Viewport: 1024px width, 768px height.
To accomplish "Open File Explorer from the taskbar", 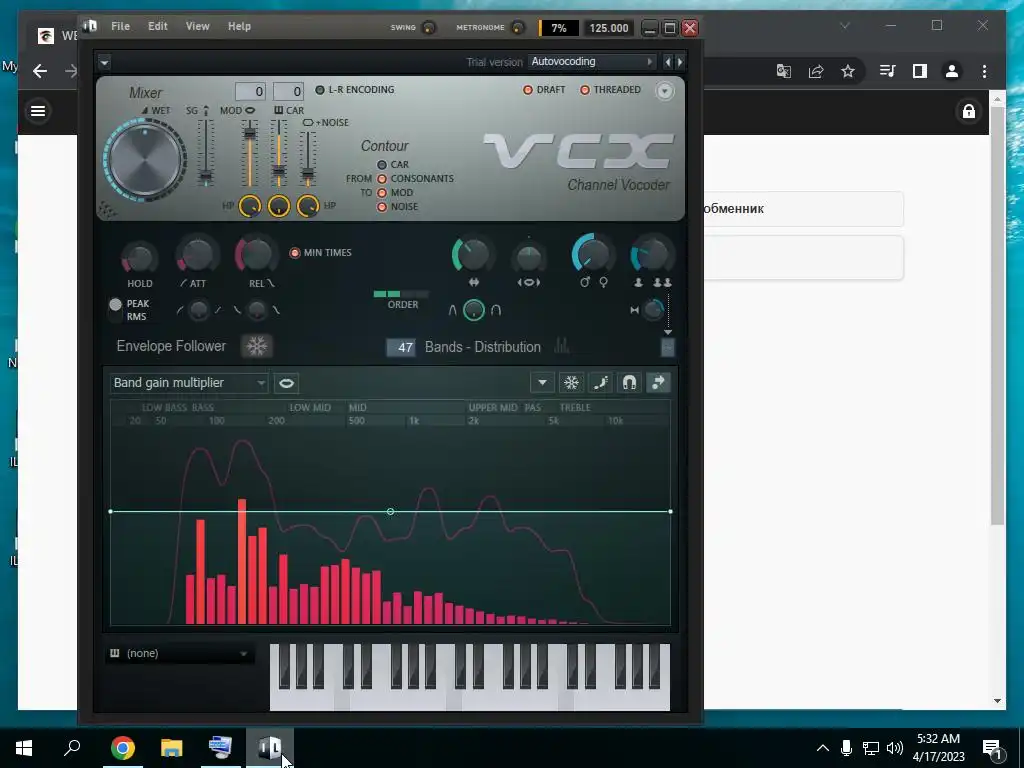I will tap(171, 748).
